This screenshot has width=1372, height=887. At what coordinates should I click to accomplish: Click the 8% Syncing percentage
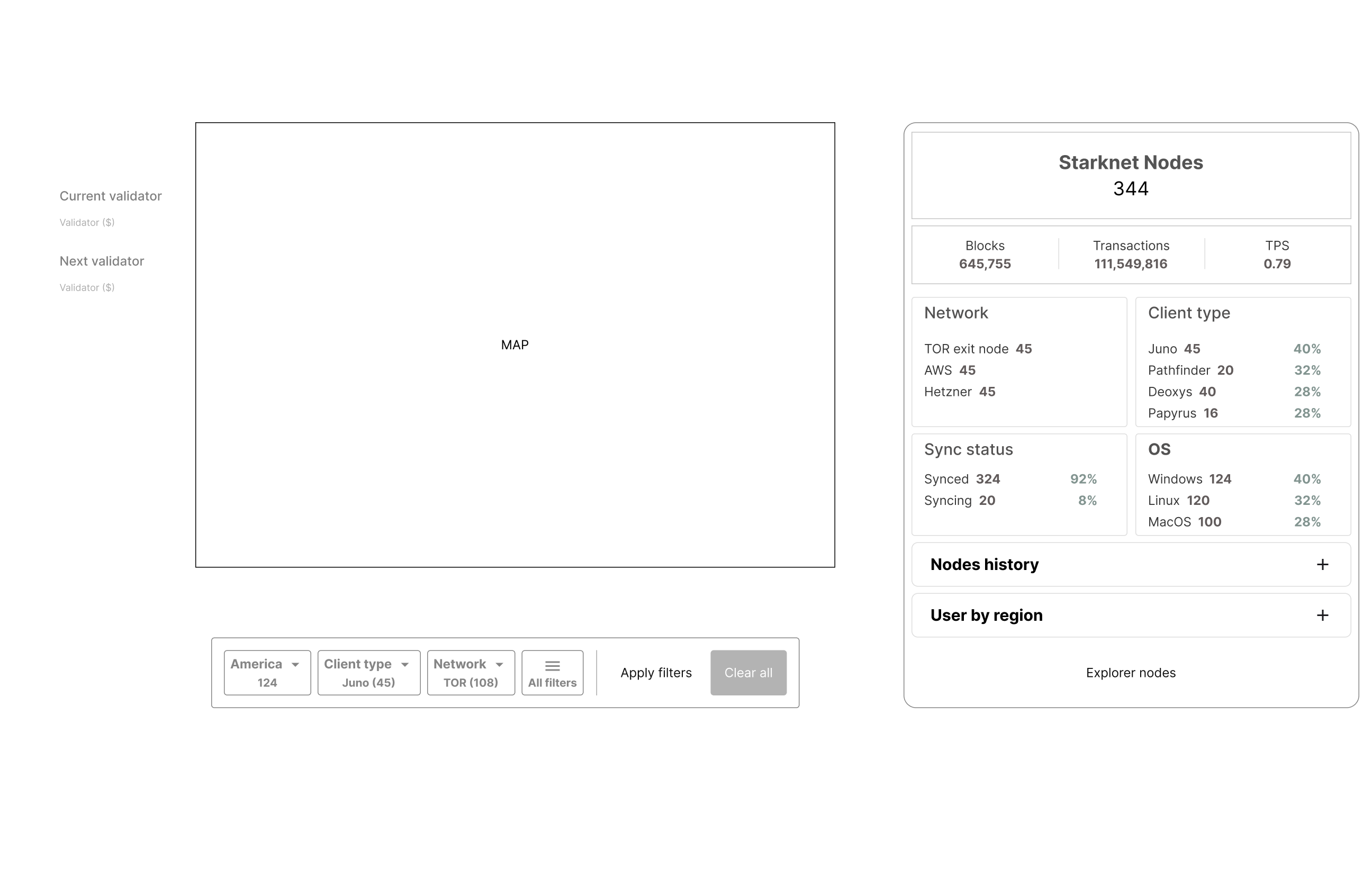point(1087,501)
